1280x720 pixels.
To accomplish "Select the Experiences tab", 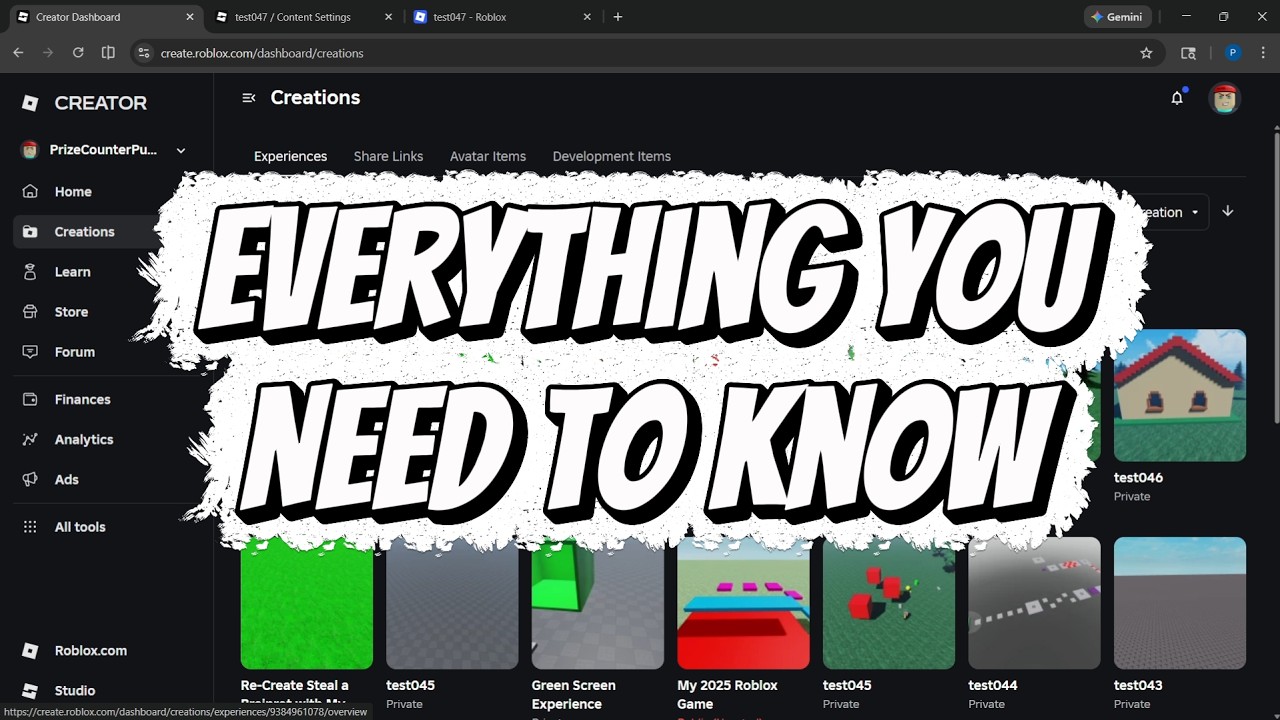I will [290, 156].
